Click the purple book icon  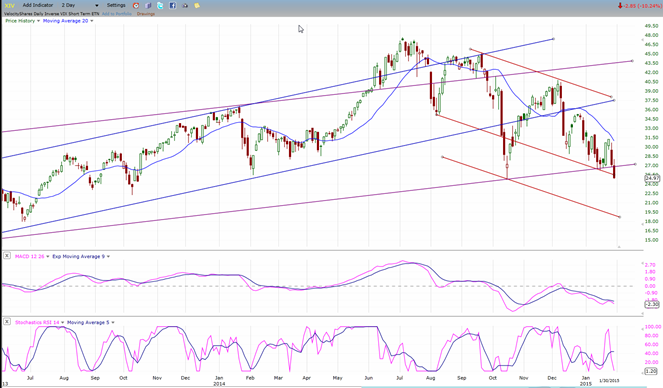(148, 5)
